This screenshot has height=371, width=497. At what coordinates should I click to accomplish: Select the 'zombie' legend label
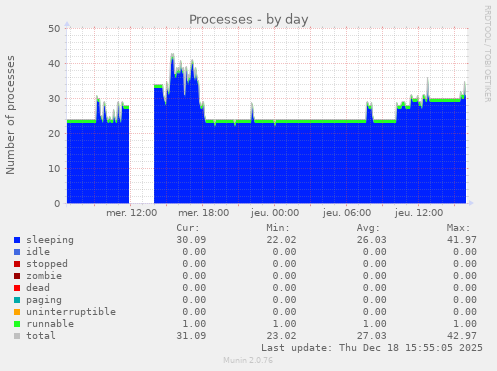pos(44,276)
